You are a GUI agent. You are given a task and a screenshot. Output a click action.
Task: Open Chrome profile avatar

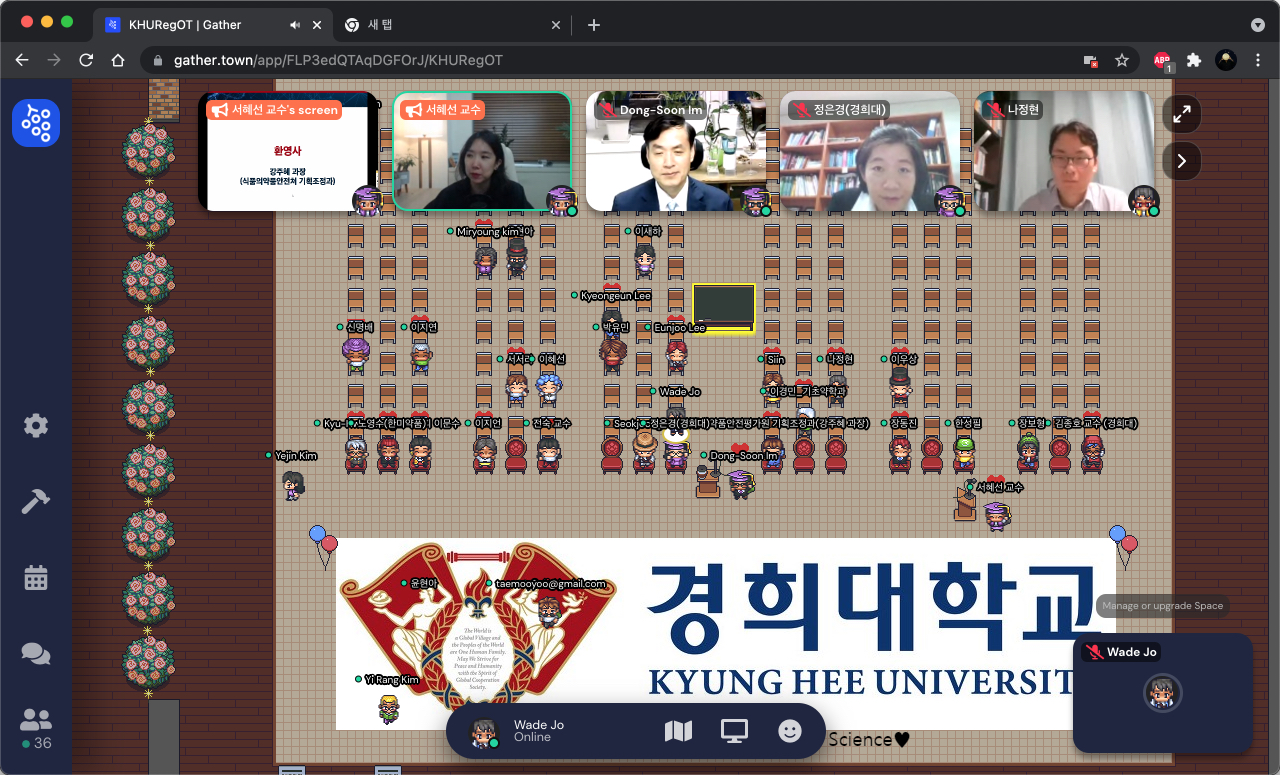point(1226,60)
